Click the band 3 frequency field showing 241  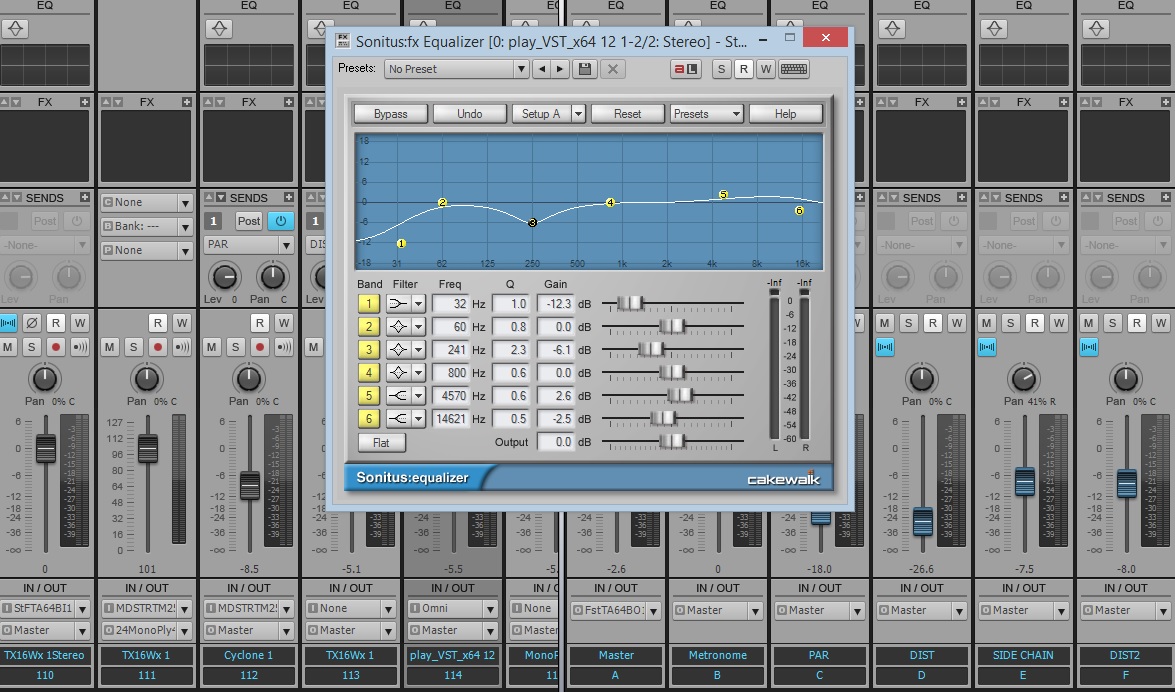click(x=450, y=349)
